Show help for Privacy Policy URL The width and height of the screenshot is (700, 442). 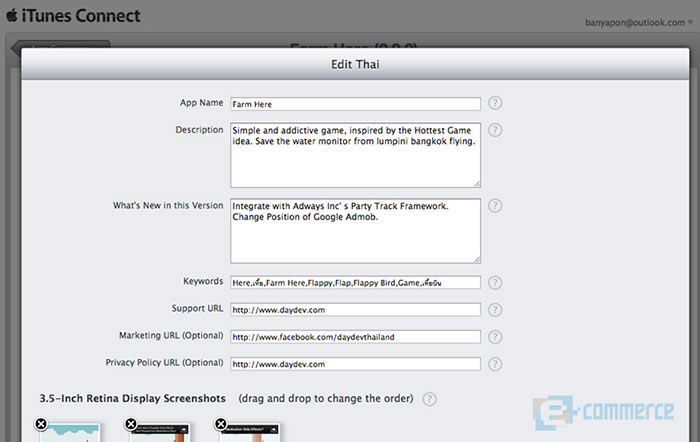pos(495,364)
